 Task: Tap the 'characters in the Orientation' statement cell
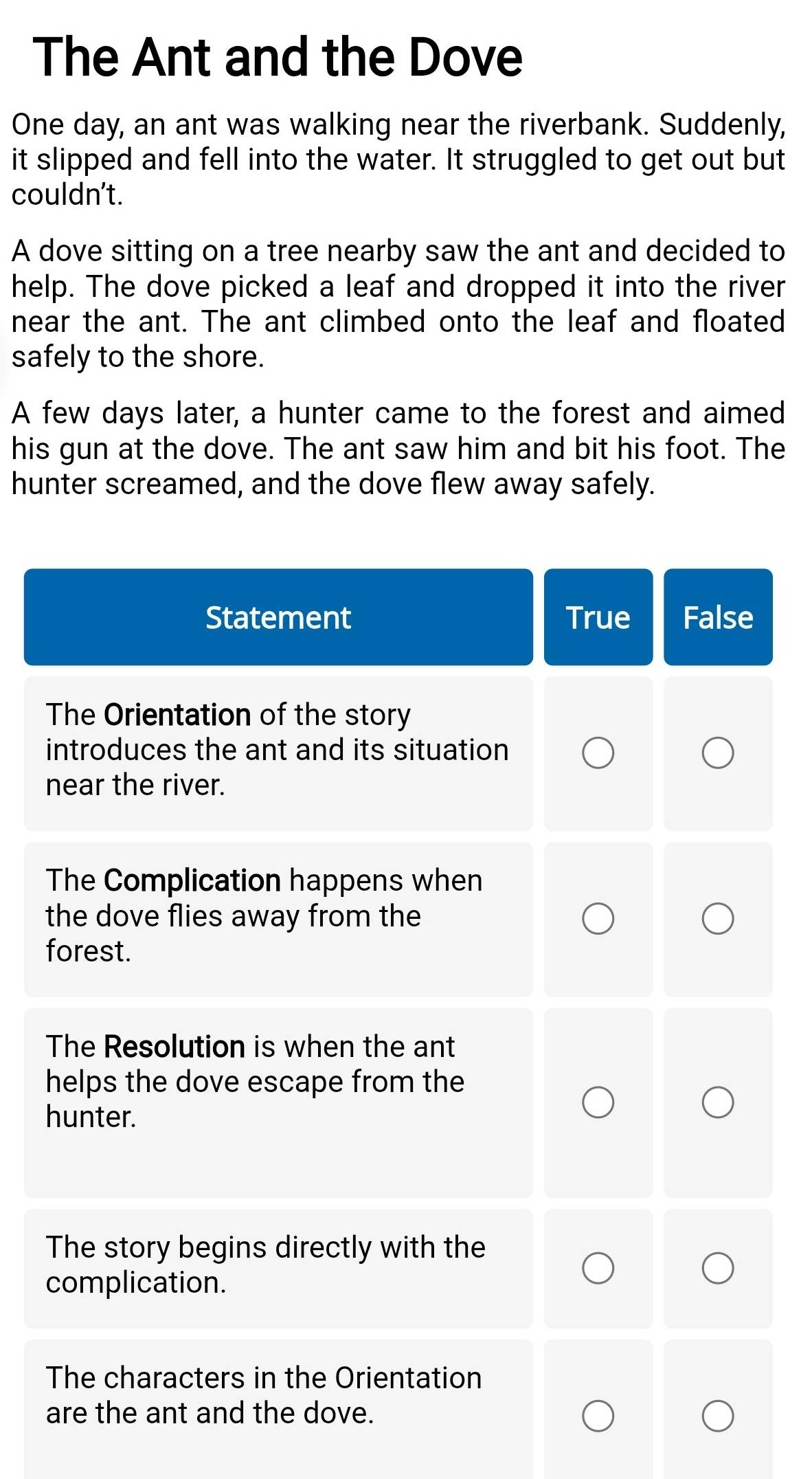click(278, 1409)
